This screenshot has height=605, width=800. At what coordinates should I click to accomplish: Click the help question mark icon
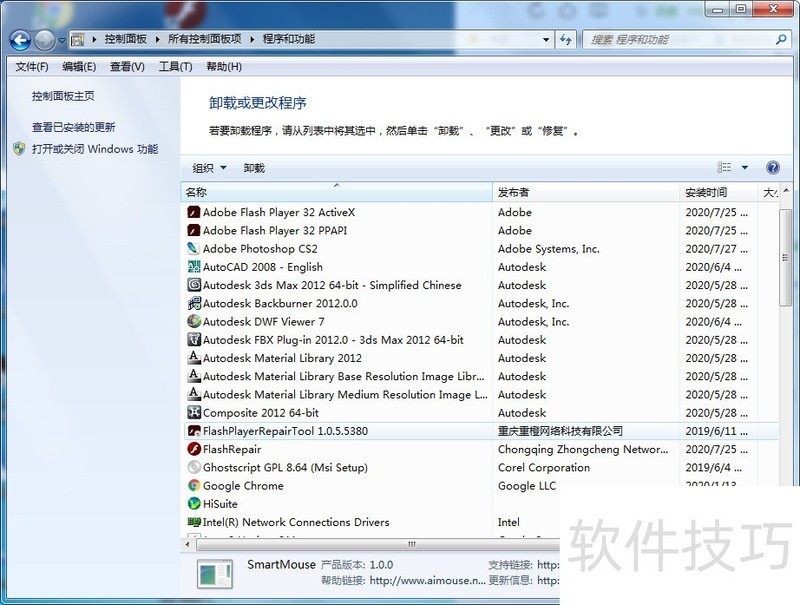pos(772,168)
